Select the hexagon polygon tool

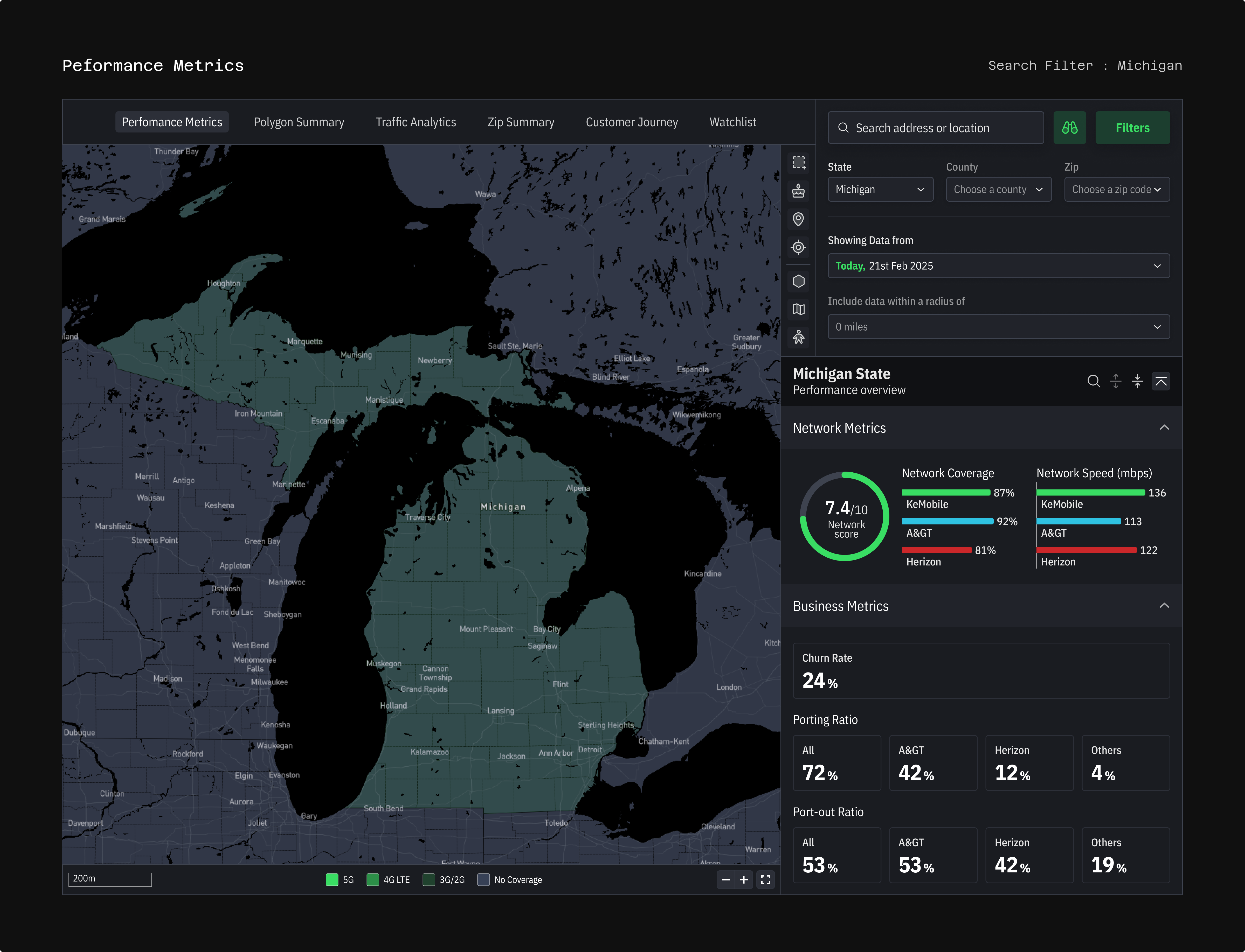pos(799,281)
